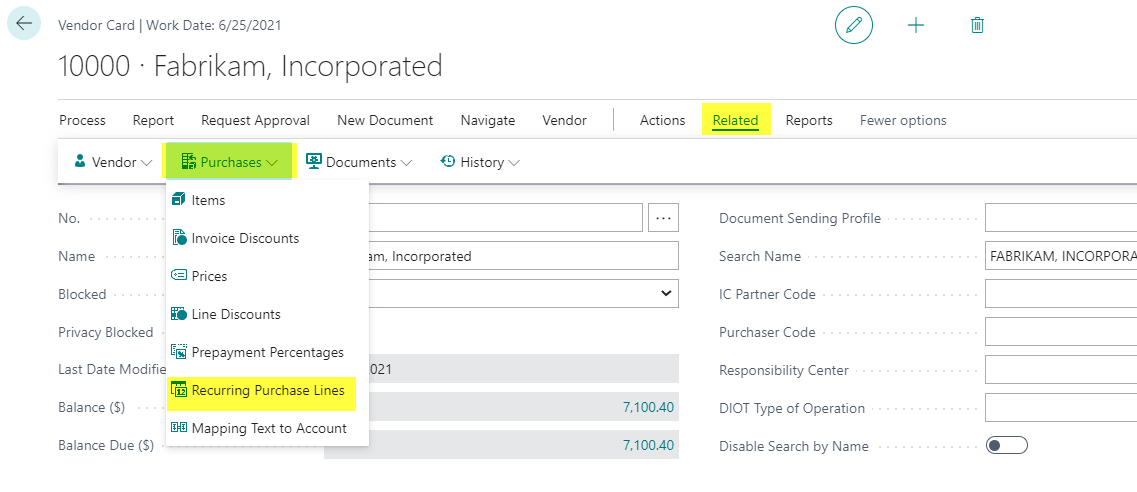Choose Line Discounts menu entry
This screenshot has height=492, width=1137.
tap(268, 314)
